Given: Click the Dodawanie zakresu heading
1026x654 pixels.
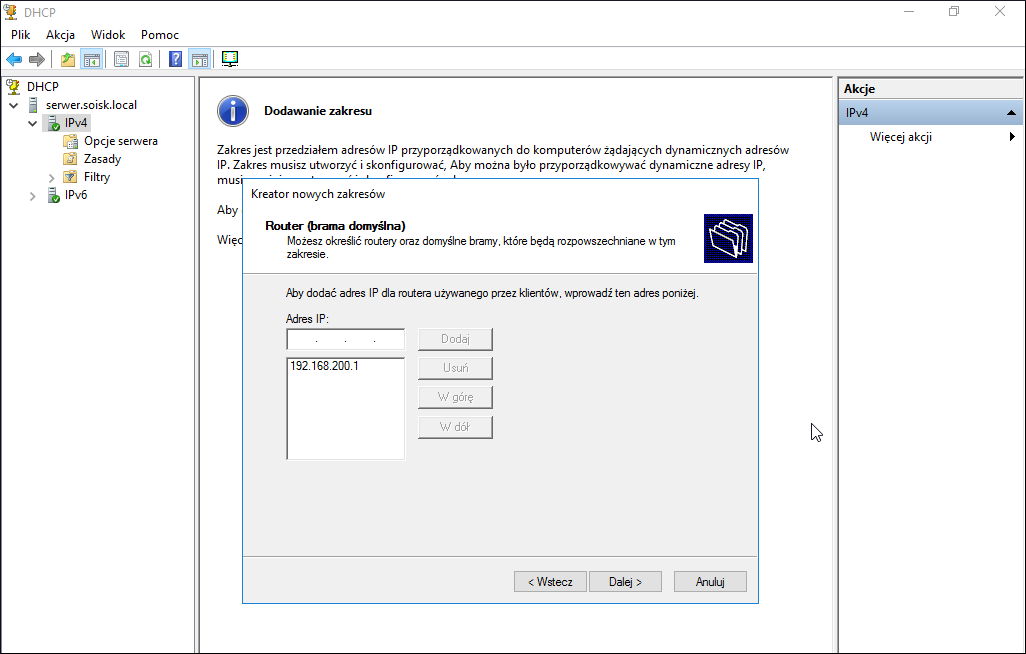Looking at the screenshot, I should pos(318,111).
